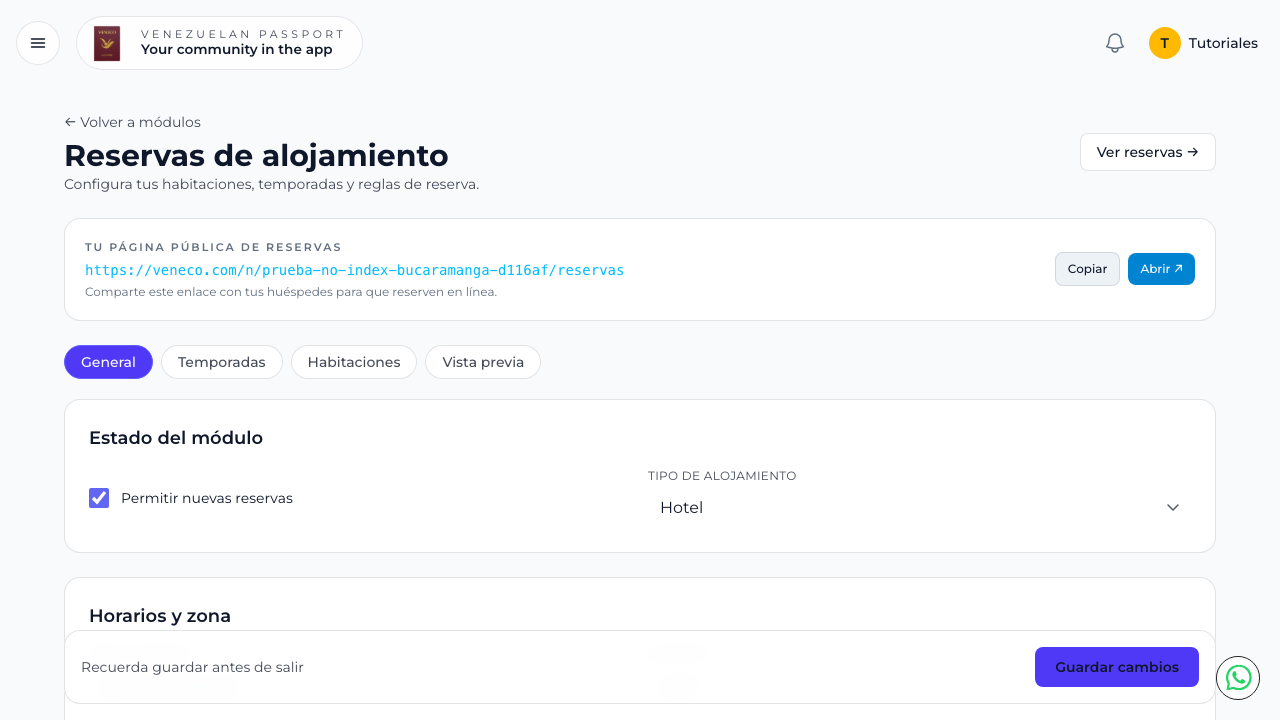Open the public reservations URL link
The image size is (1280, 720).
tap(355, 270)
